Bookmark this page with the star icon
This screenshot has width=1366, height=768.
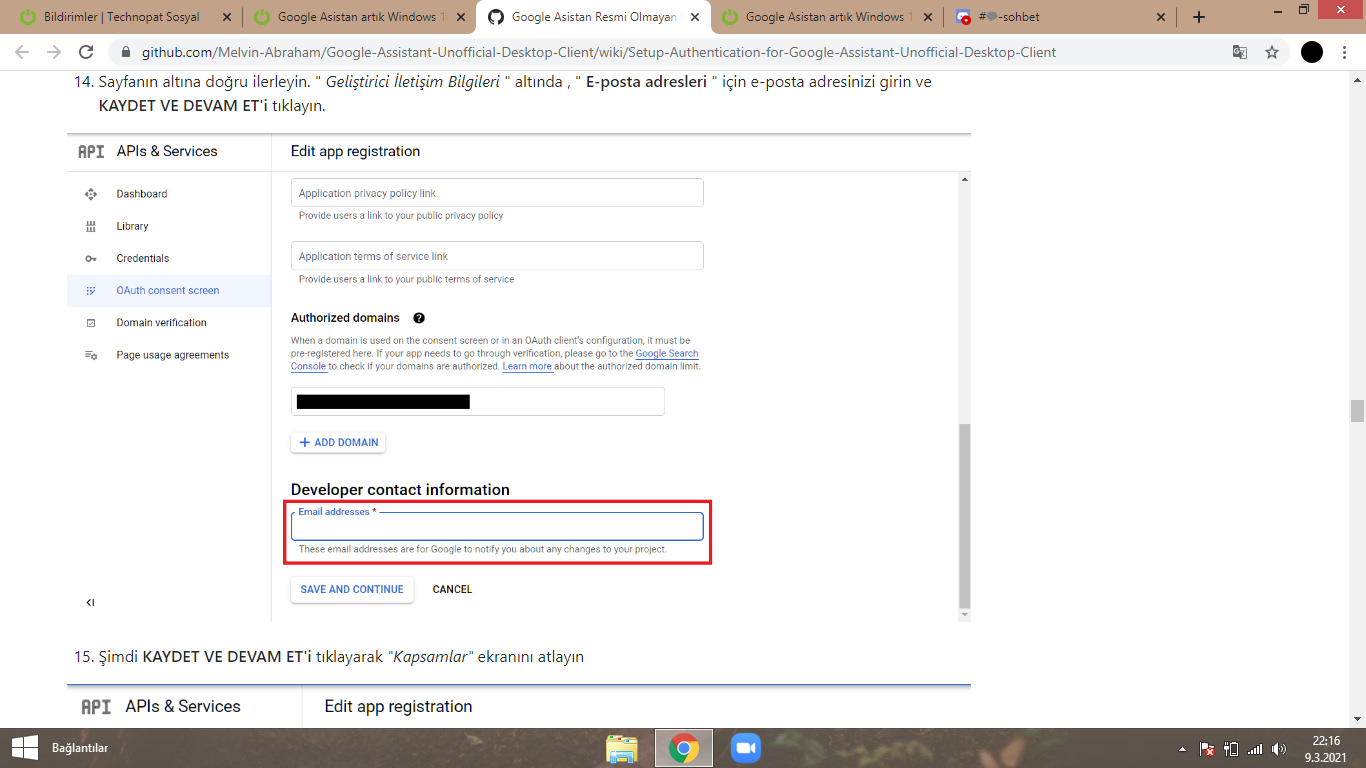click(1272, 52)
